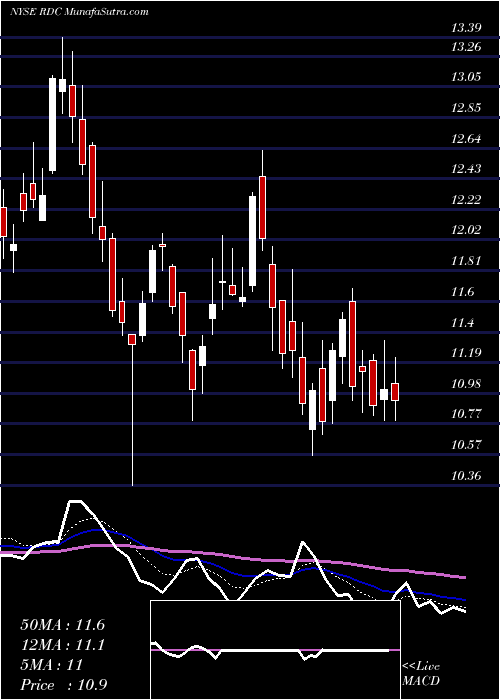Click the 11.4 price axis label

(462, 323)
